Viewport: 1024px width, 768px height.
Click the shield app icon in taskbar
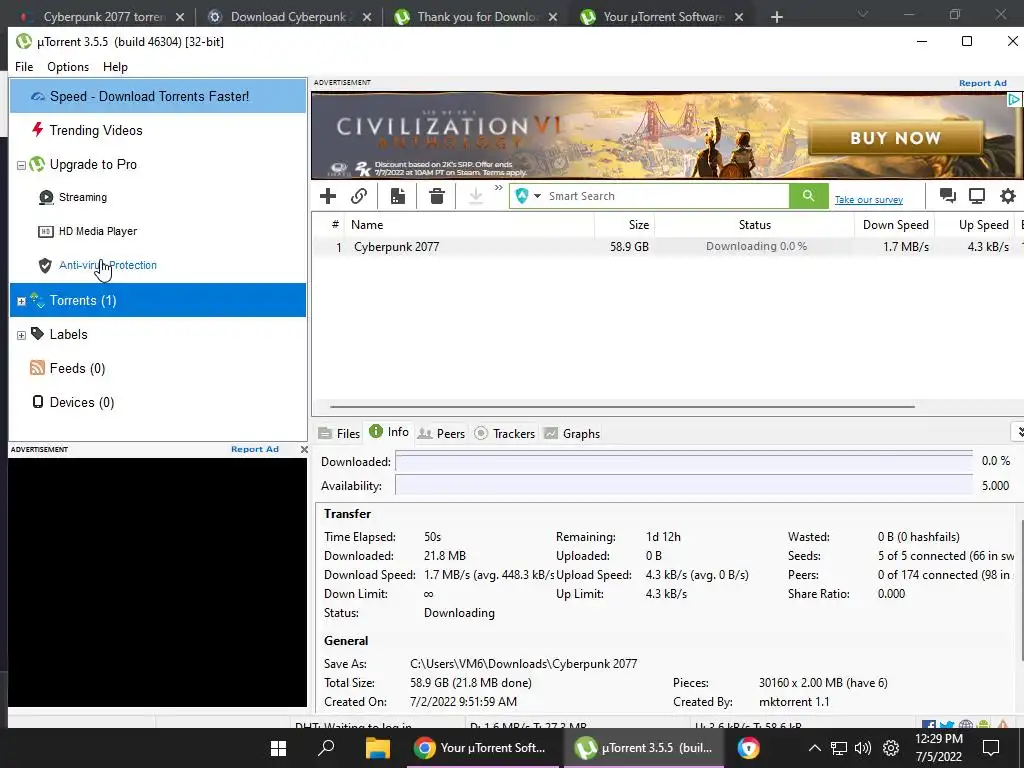(x=748, y=748)
